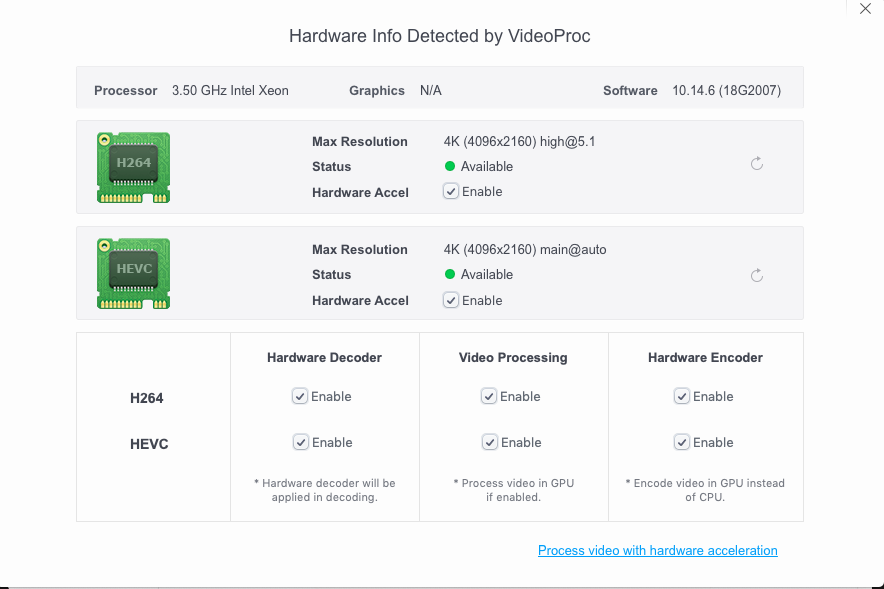Click the H264 chip icon

point(133,167)
